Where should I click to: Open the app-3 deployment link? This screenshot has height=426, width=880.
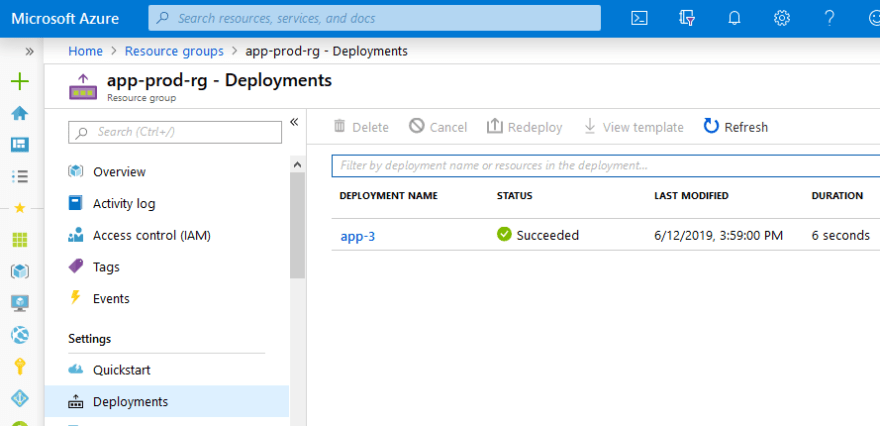tap(358, 236)
